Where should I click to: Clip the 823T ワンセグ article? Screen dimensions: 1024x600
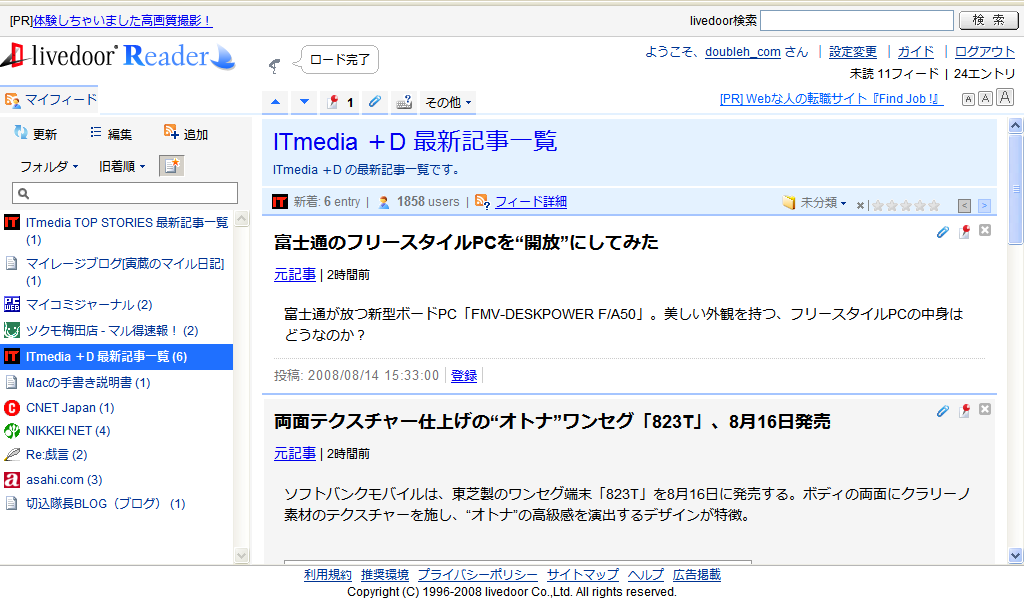[942, 411]
